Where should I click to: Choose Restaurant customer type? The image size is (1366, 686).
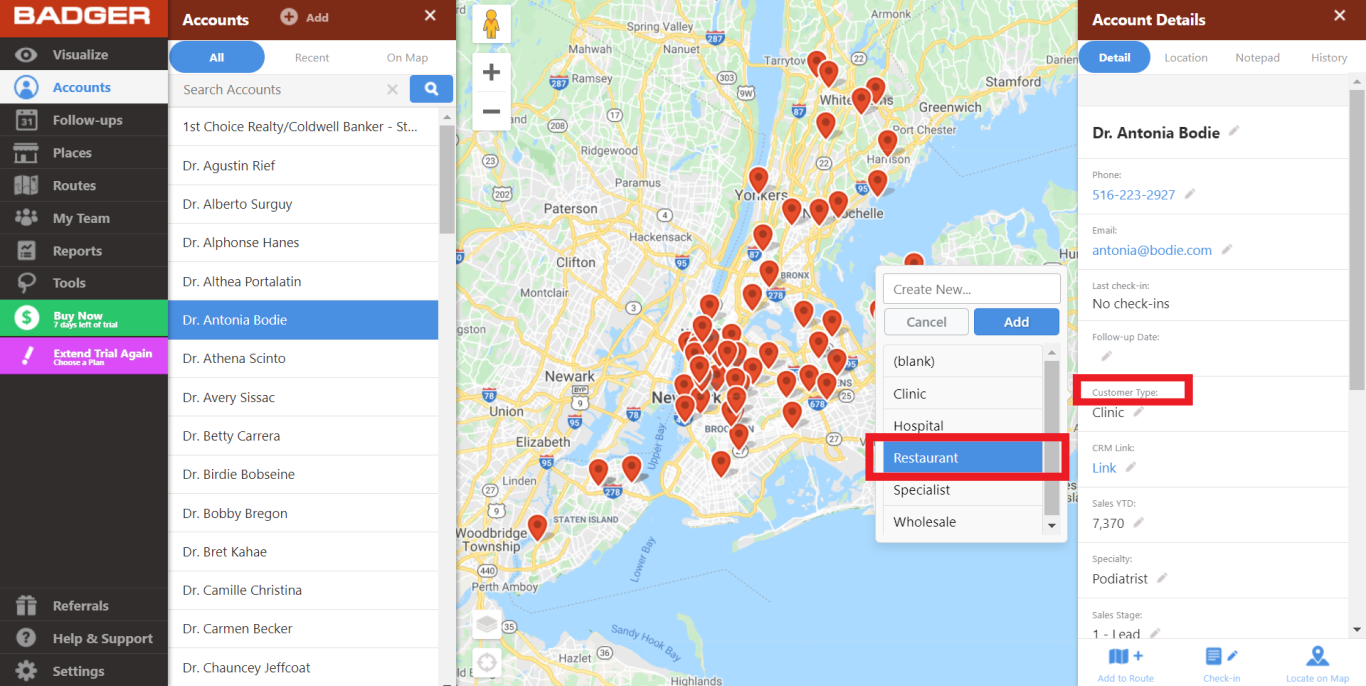(x=963, y=458)
